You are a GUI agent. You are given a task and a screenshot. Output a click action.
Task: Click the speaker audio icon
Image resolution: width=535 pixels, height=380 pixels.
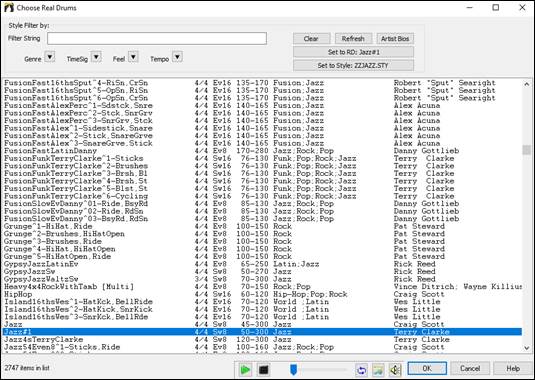tap(395, 369)
